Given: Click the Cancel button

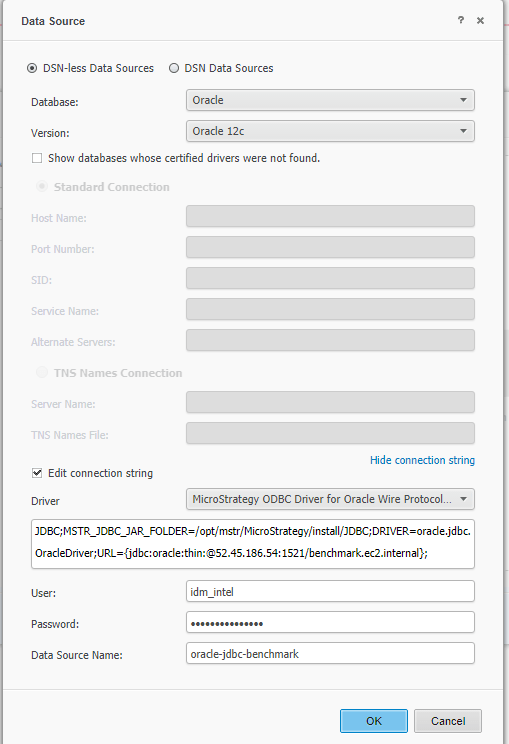Looking at the screenshot, I should point(448,721).
